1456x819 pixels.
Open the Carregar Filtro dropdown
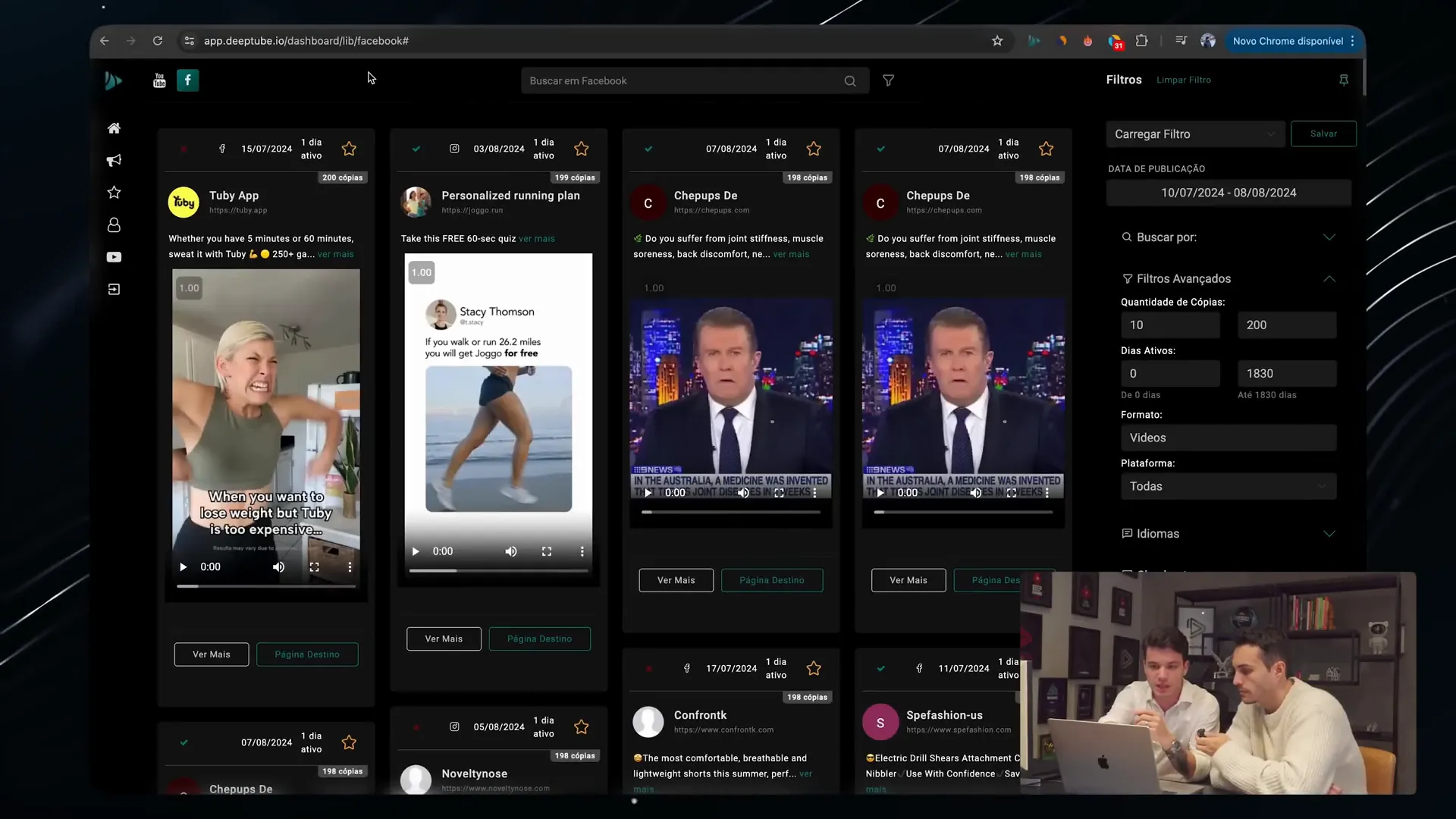click(x=1195, y=134)
